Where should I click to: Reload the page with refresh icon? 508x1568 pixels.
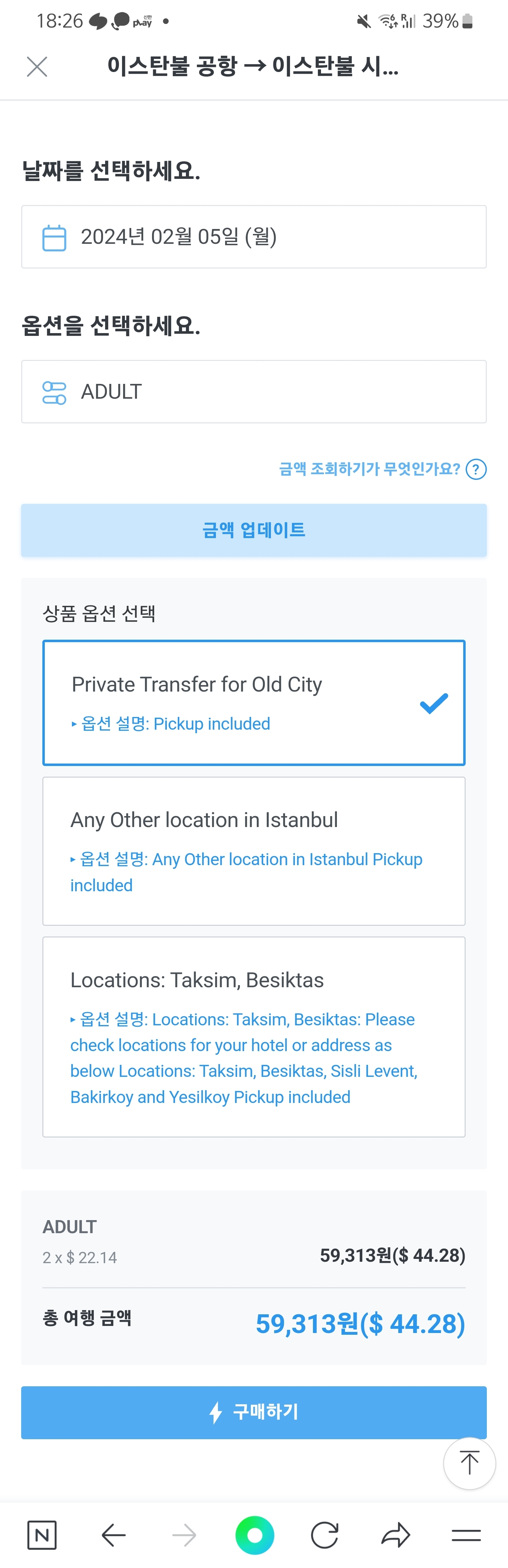pos(325,1535)
